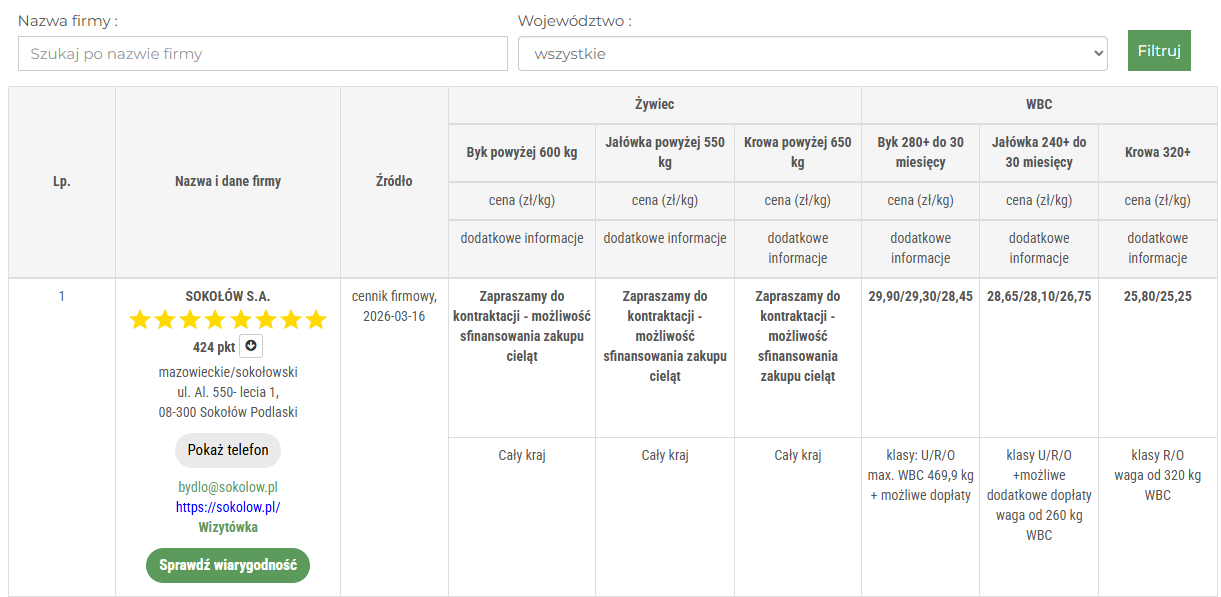Image resolution: width=1221 pixels, height=597 pixels.
Task: Click the 29,90/29,30/28,45 price cell
Action: [x=920, y=296]
